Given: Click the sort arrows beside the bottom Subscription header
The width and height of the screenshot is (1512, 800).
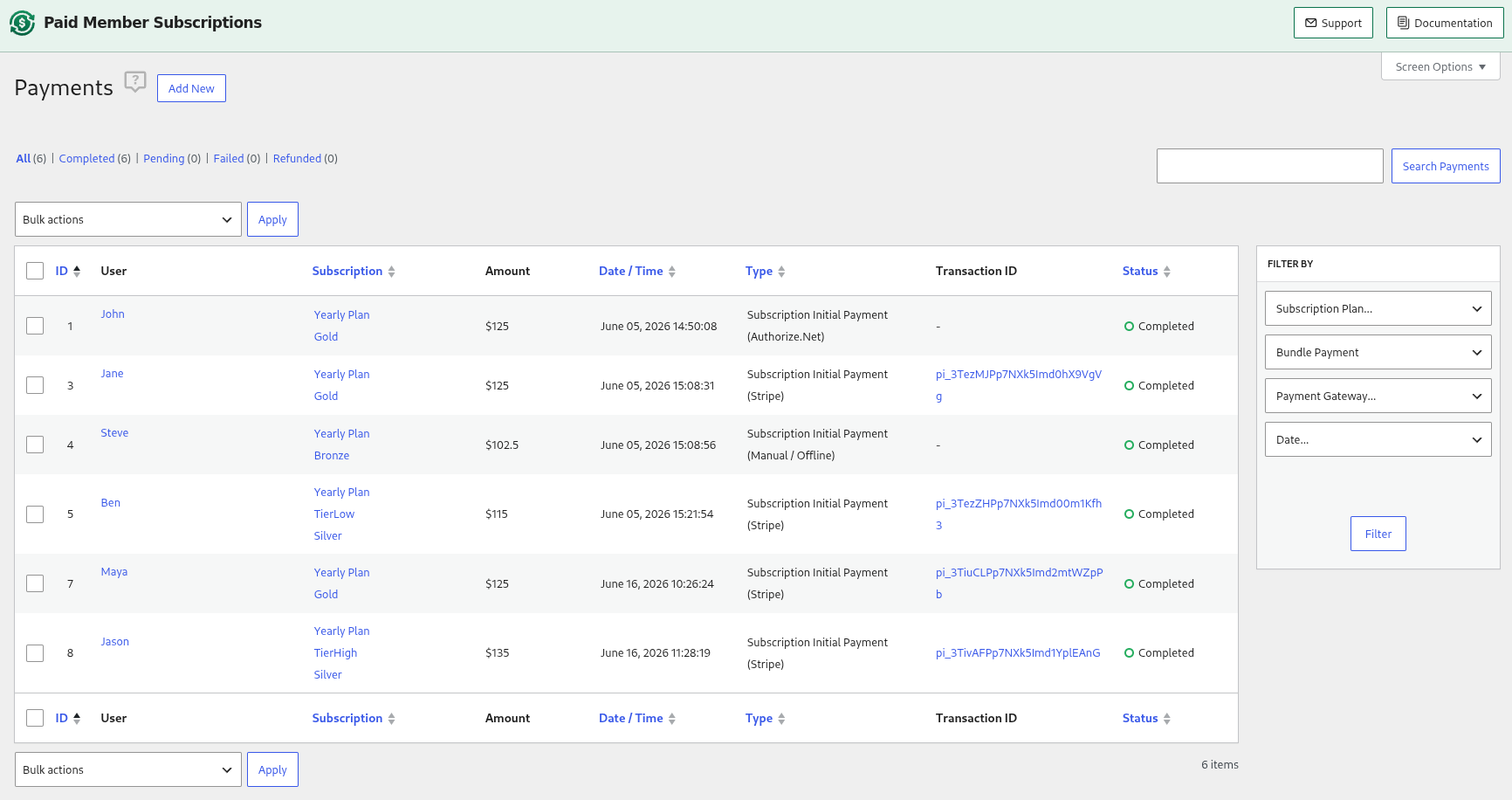Looking at the screenshot, I should 392,719.
